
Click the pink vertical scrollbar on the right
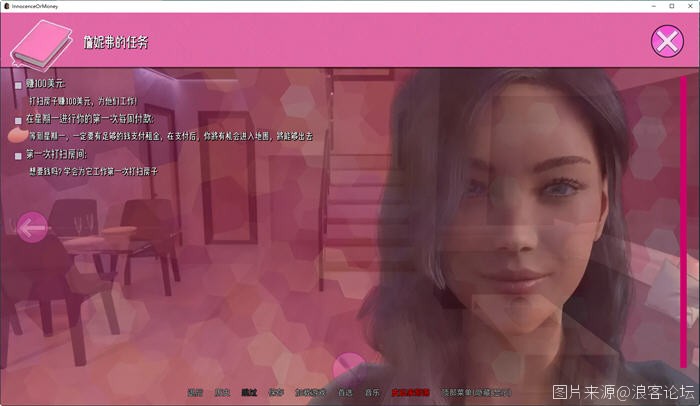point(683,222)
